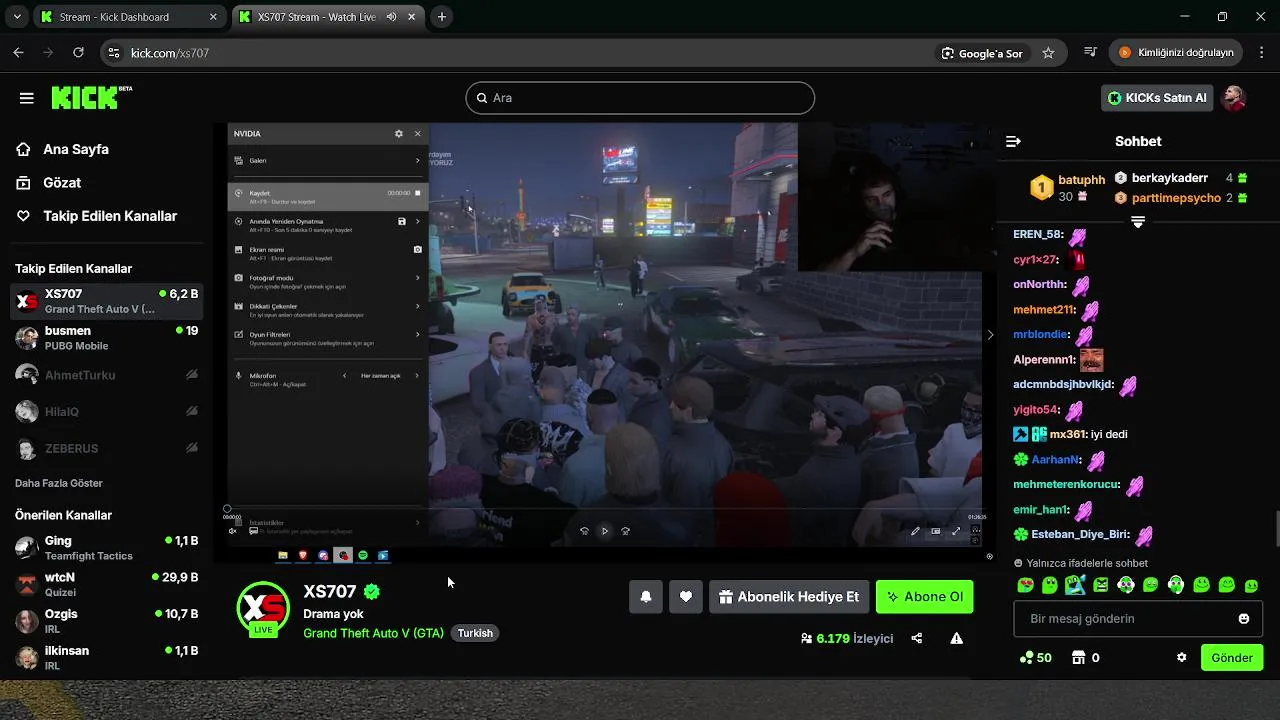Stop recording in the NVIDIA Kaydet row
1280x720 pixels.
[418, 193]
